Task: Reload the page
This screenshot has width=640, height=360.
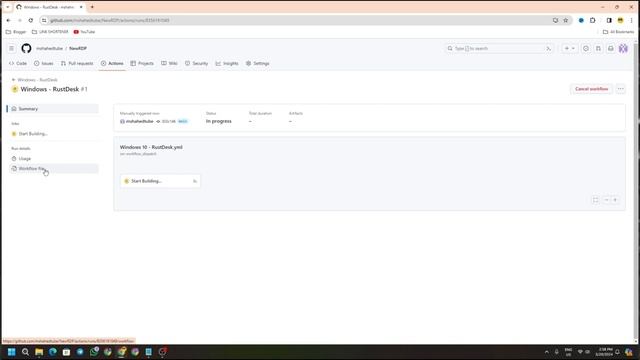Action: (31, 20)
